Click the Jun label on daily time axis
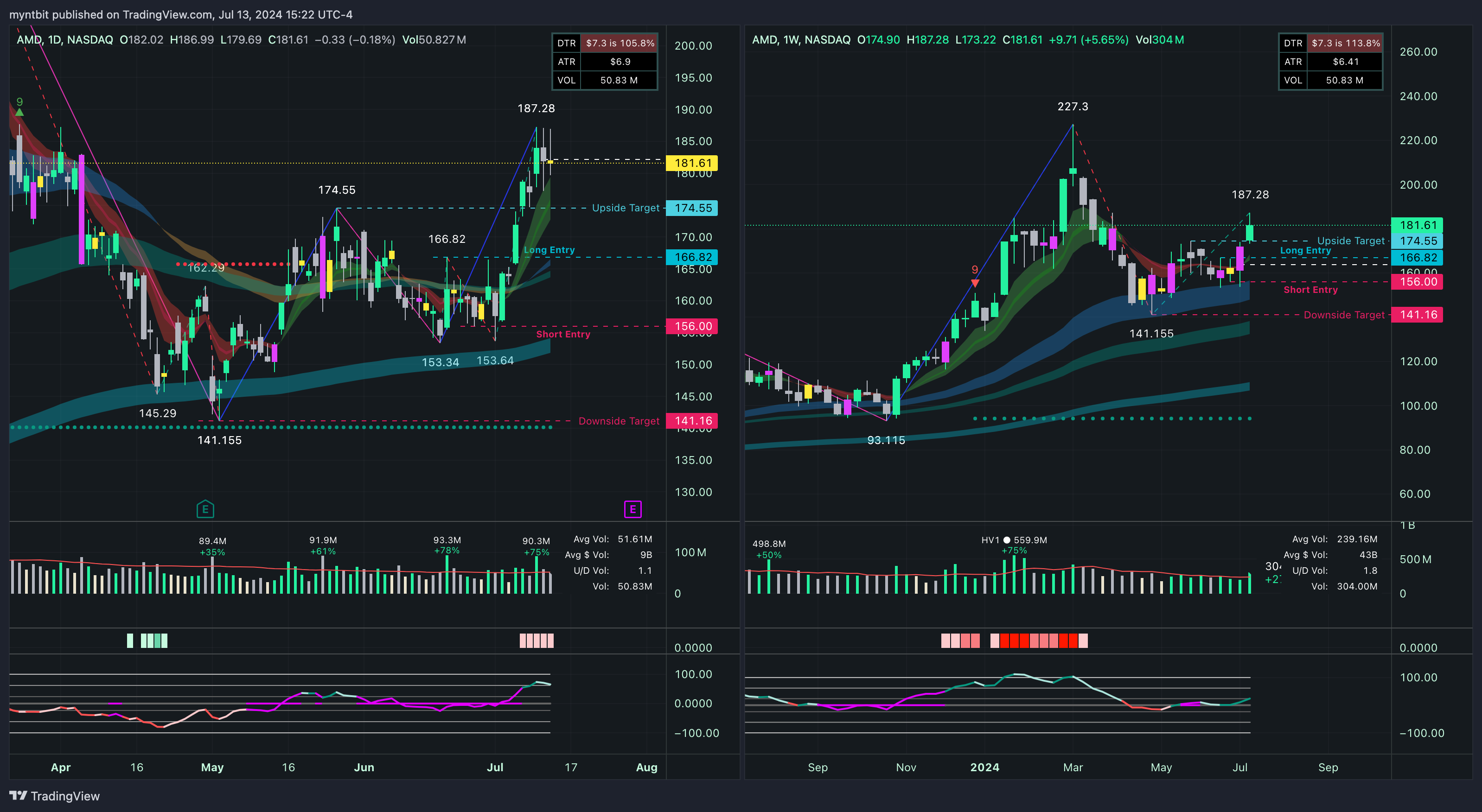This screenshot has height=812, width=1482. [364, 767]
